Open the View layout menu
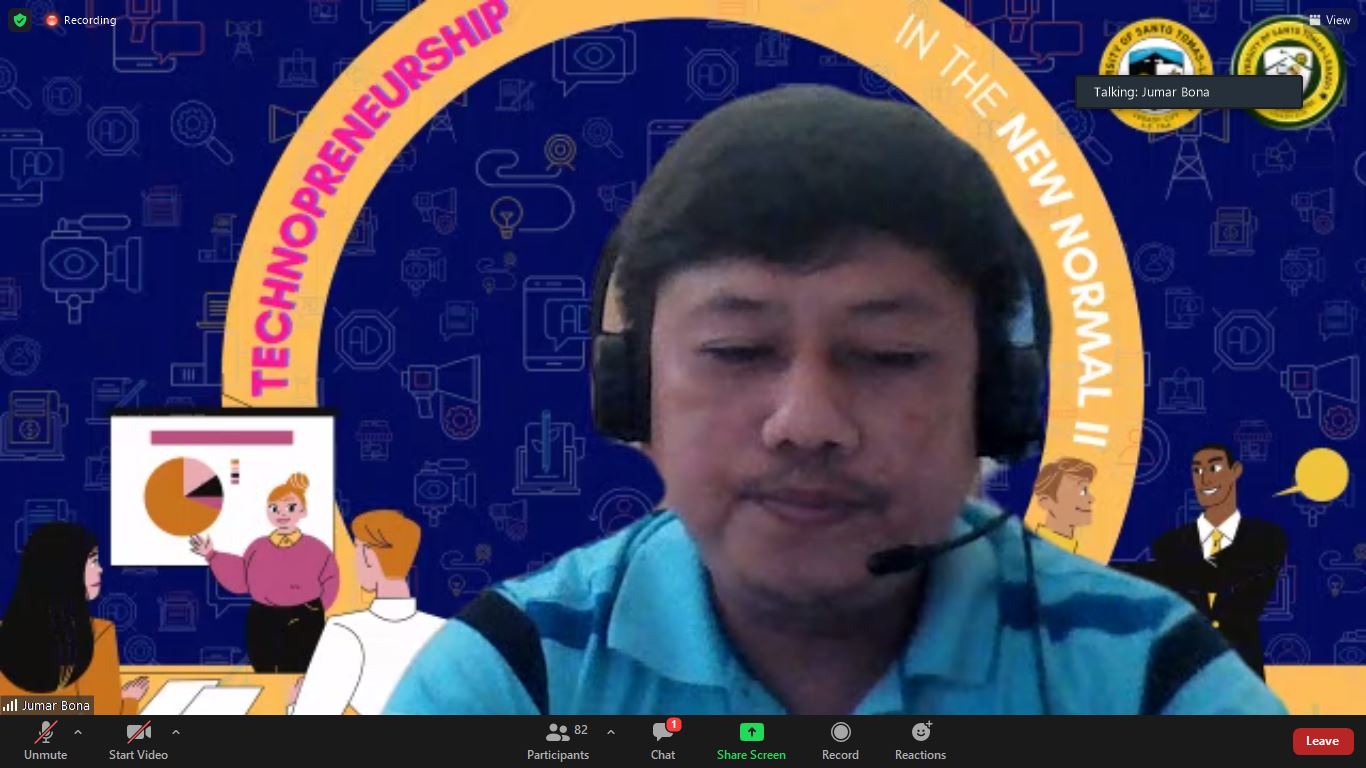Image resolution: width=1366 pixels, height=768 pixels. click(x=1329, y=20)
